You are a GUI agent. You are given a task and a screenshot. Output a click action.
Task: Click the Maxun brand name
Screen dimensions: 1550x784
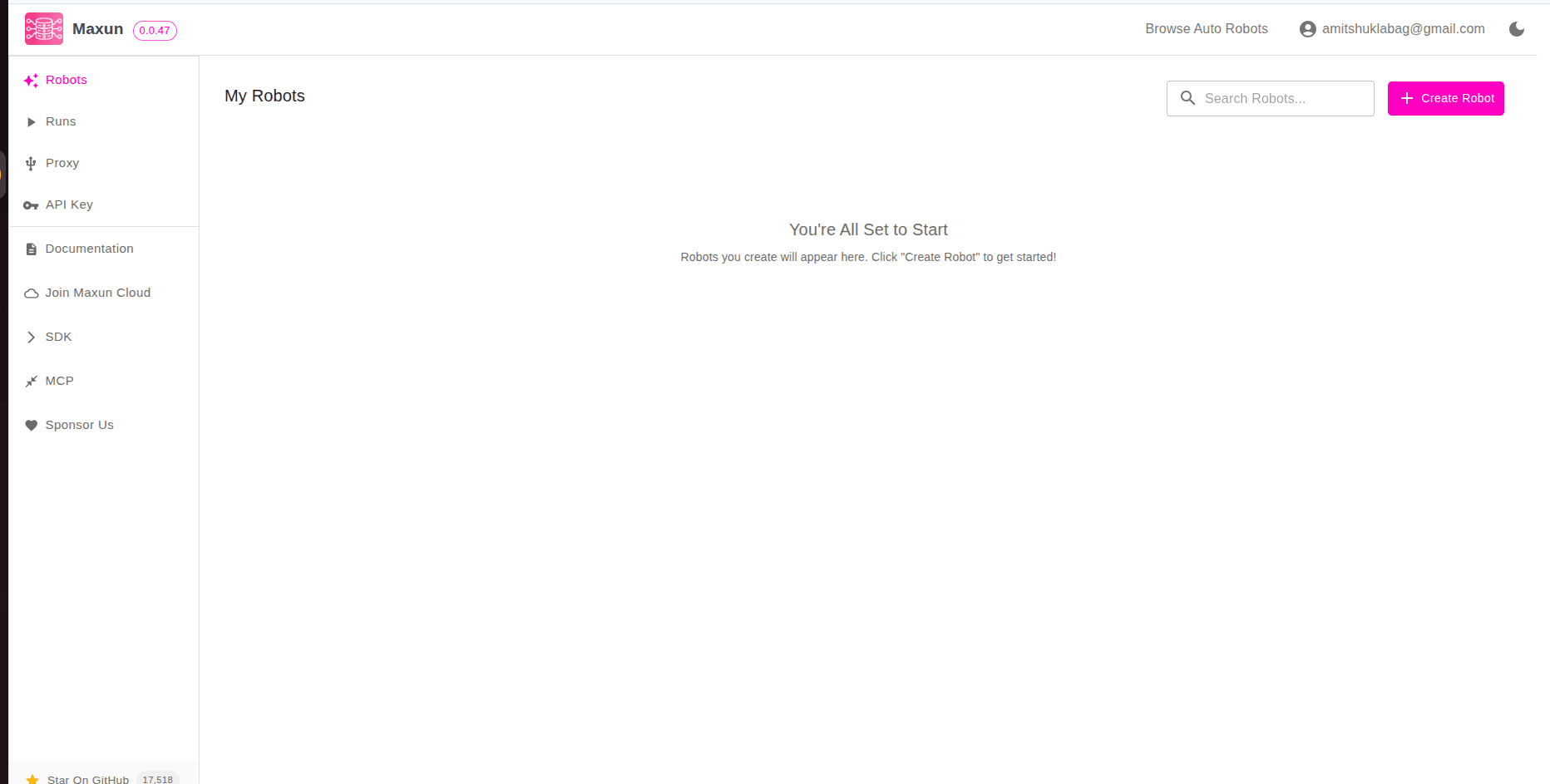click(x=97, y=29)
